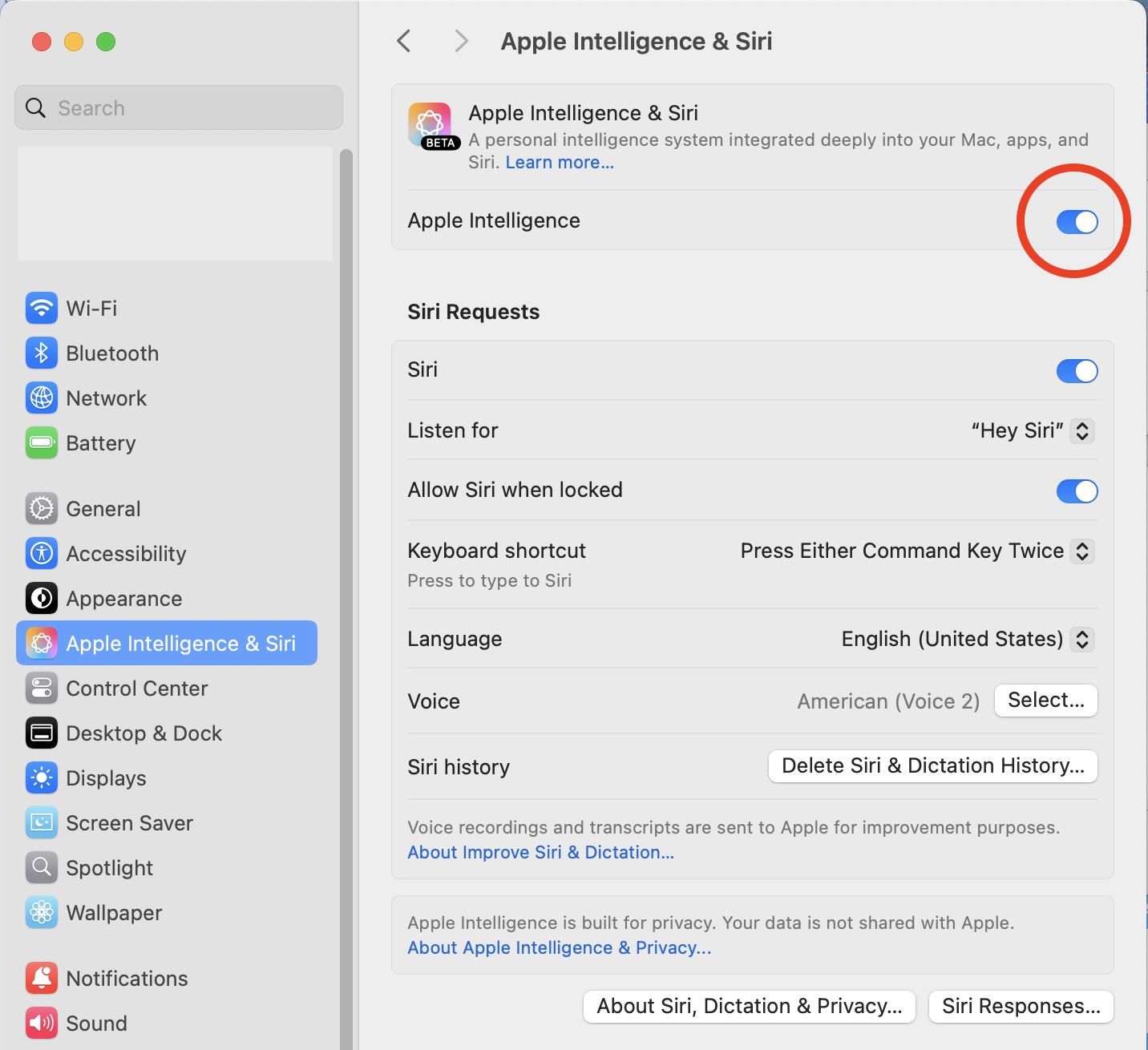Select Battery label in the sidebar

point(101,442)
